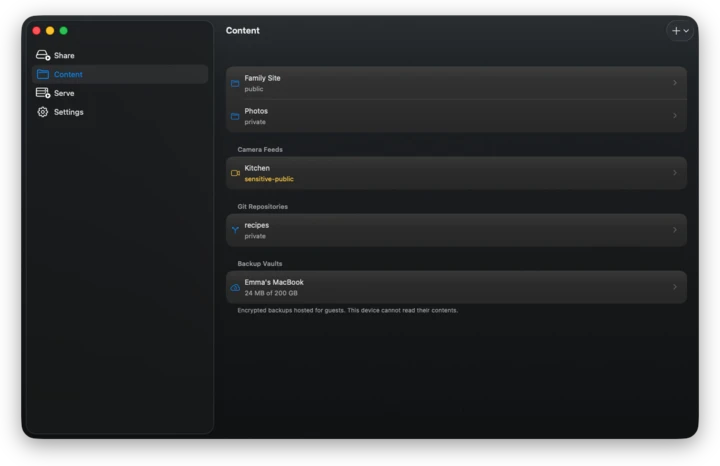Click the sensitive-public status label
Image resolution: width=720 pixels, height=466 pixels.
tap(269, 179)
